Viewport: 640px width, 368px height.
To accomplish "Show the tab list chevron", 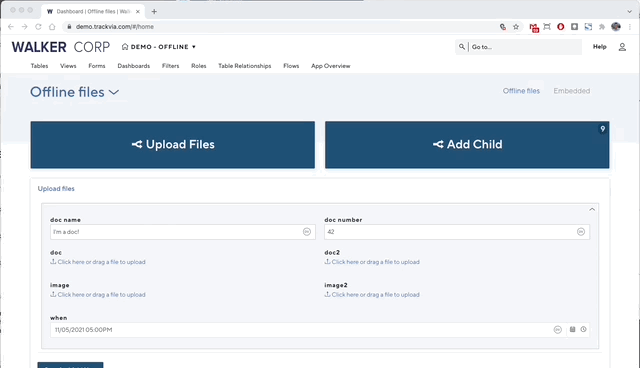I will pyautogui.click(x=629, y=11).
